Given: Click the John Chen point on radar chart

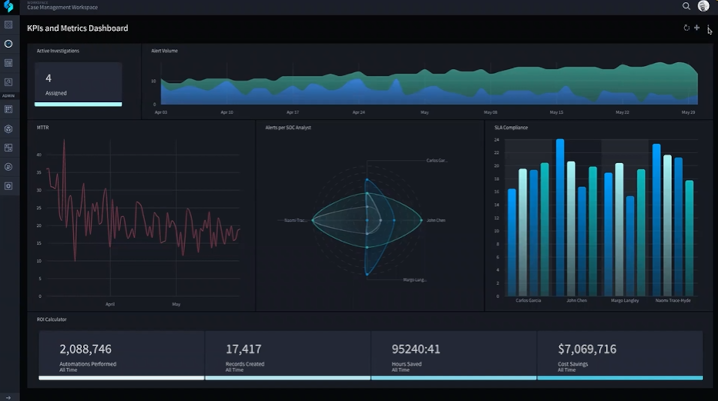Looking at the screenshot, I should click(x=421, y=220).
